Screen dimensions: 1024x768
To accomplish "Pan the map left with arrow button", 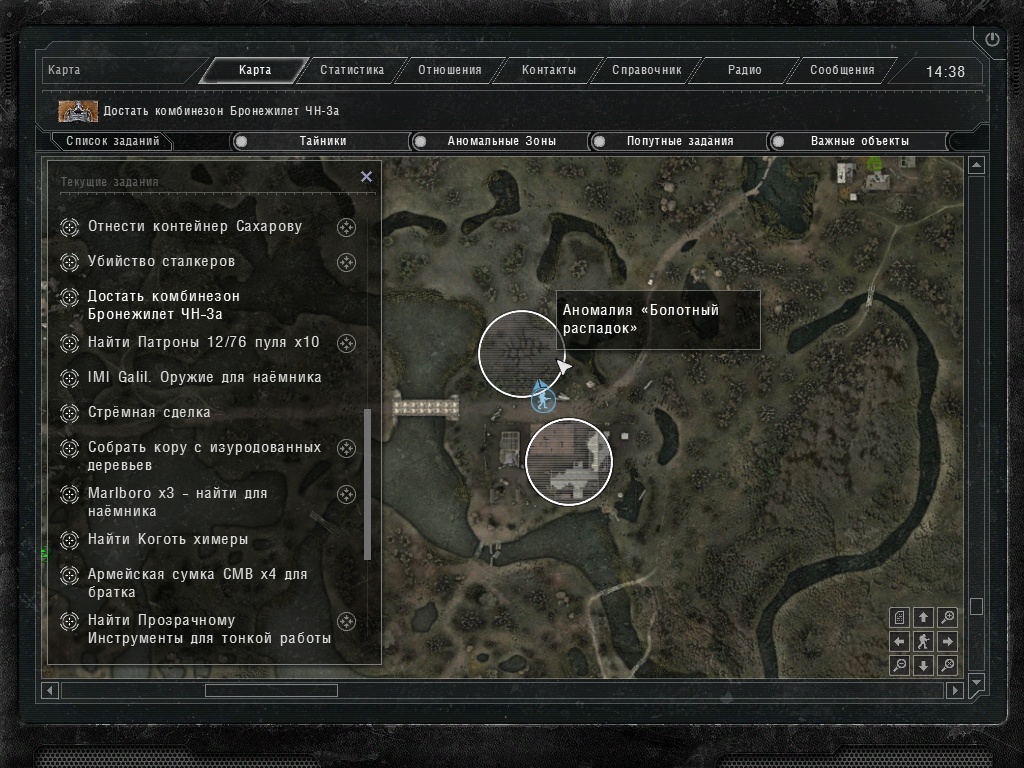I will click(x=899, y=641).
